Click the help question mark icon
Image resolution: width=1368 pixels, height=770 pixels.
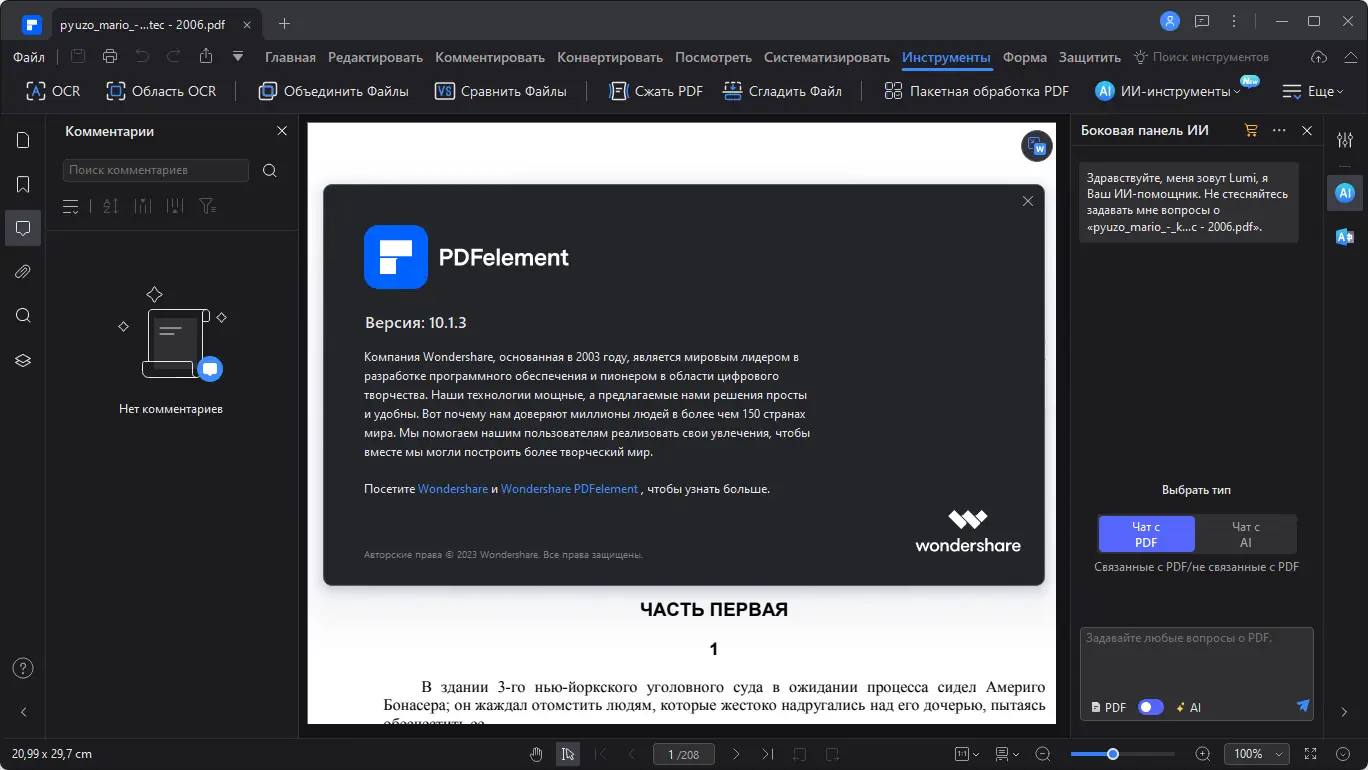coord(23,668)
